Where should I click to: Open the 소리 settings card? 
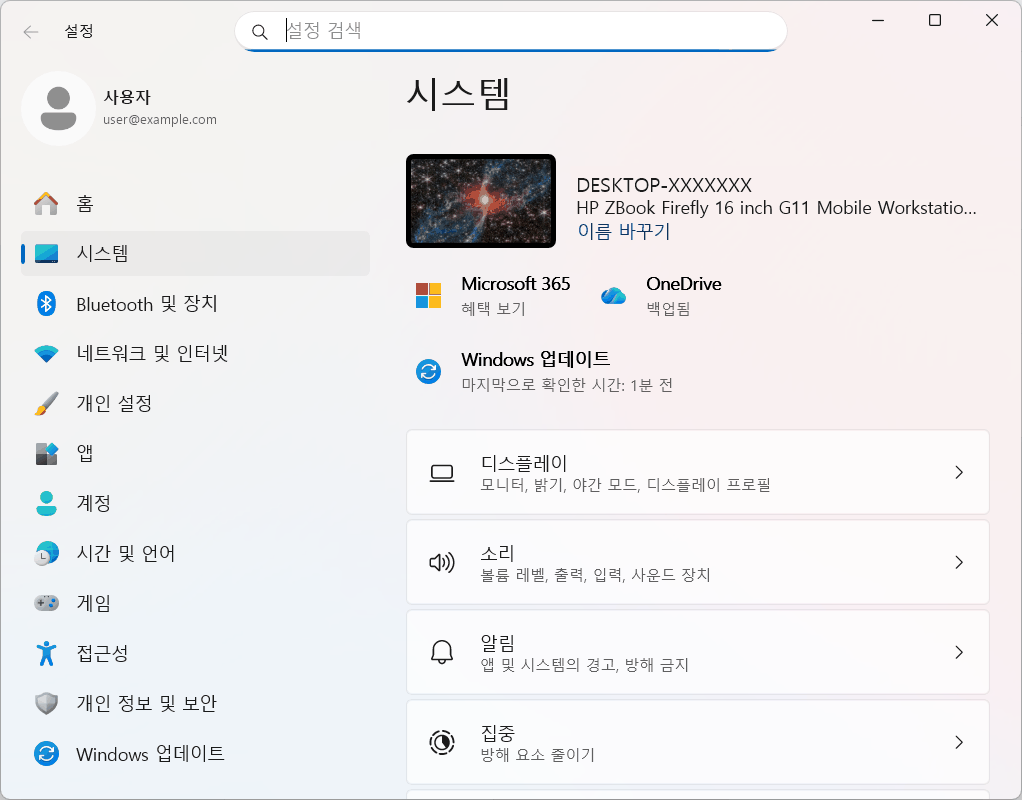[697, 562]
